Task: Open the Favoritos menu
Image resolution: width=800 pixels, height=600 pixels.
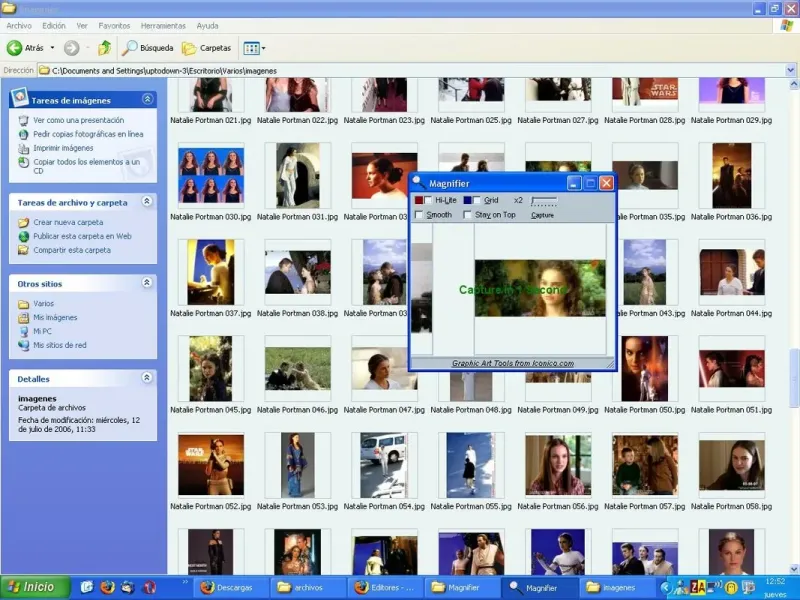Action: [x=115, y=25]
